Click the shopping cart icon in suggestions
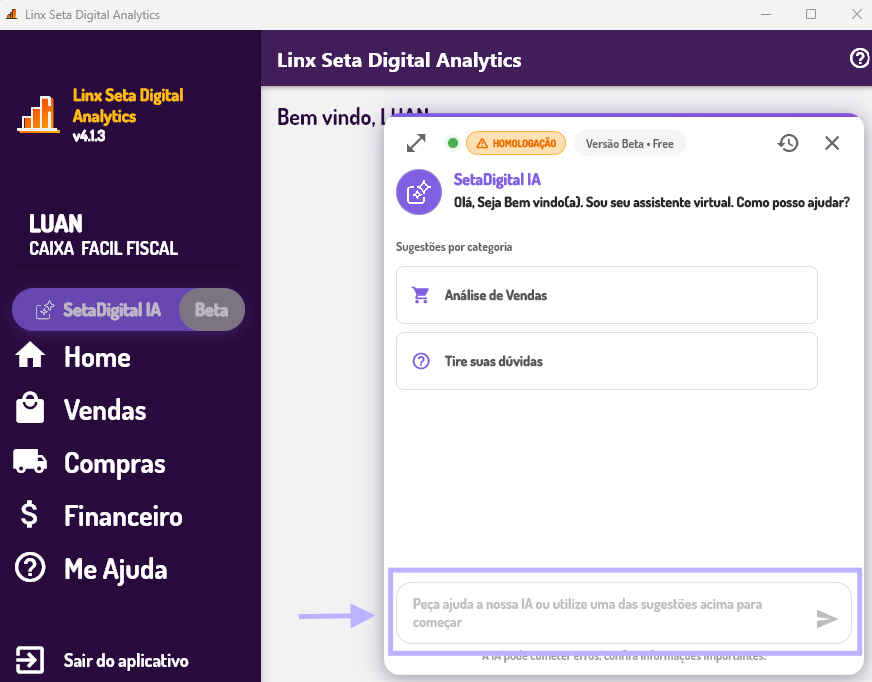Image resolution: width=872 pixels, height=682 pixels. point(420,295)
